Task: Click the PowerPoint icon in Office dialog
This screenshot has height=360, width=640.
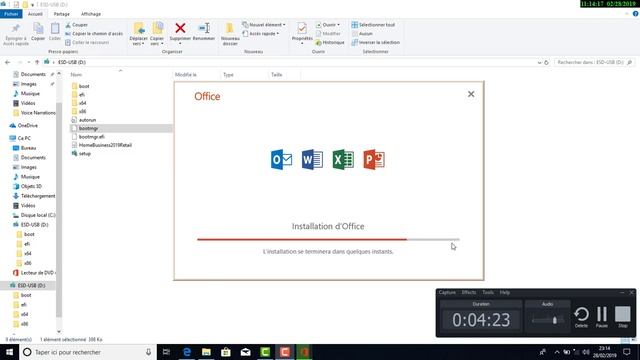Action: pyautogui.click(x=374, y=160)
